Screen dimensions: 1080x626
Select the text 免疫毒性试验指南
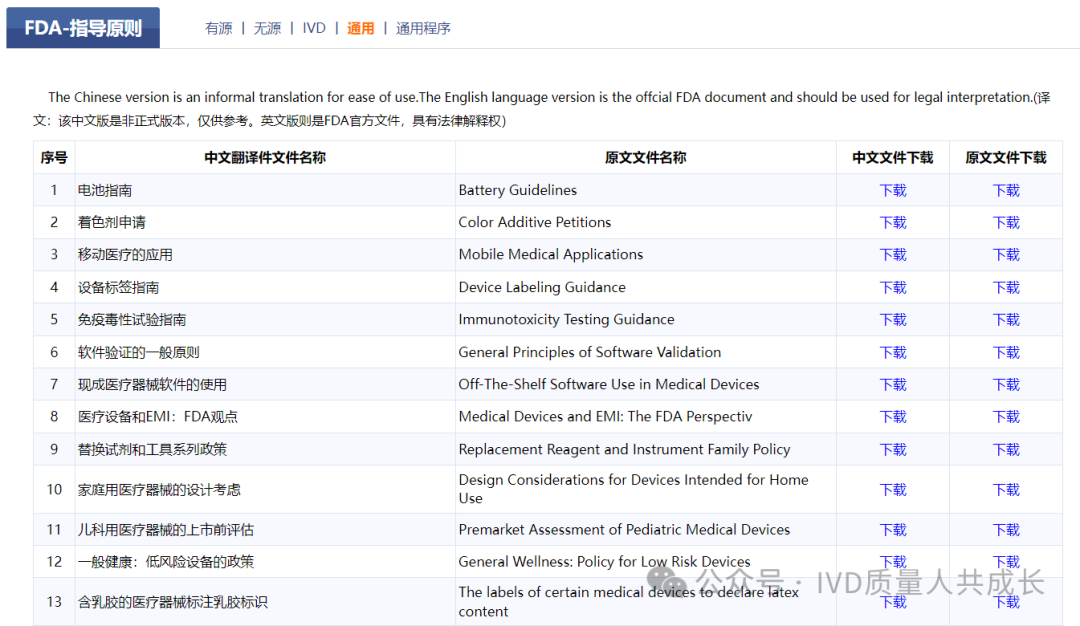[132, 320]
